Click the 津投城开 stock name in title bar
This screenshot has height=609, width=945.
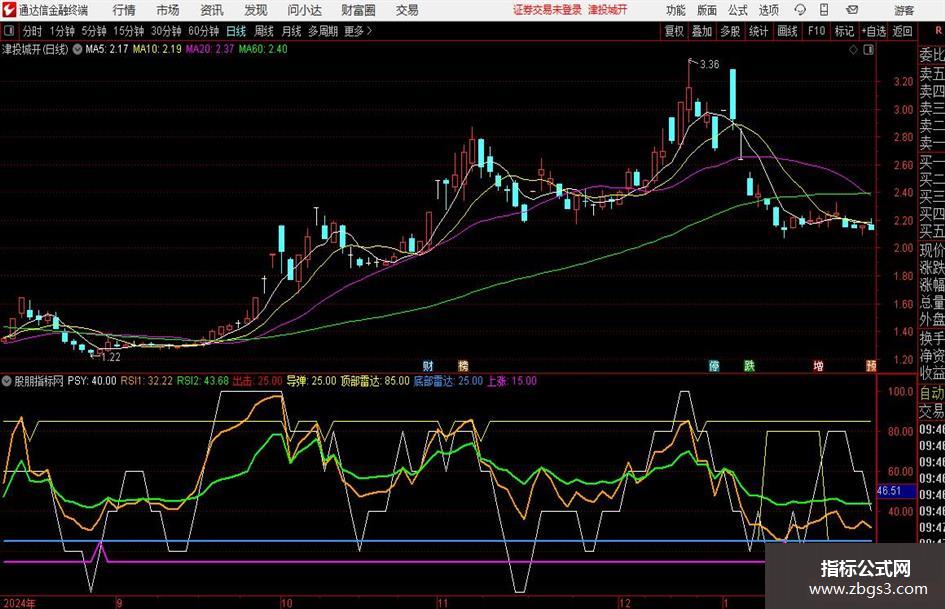(608, 10)
